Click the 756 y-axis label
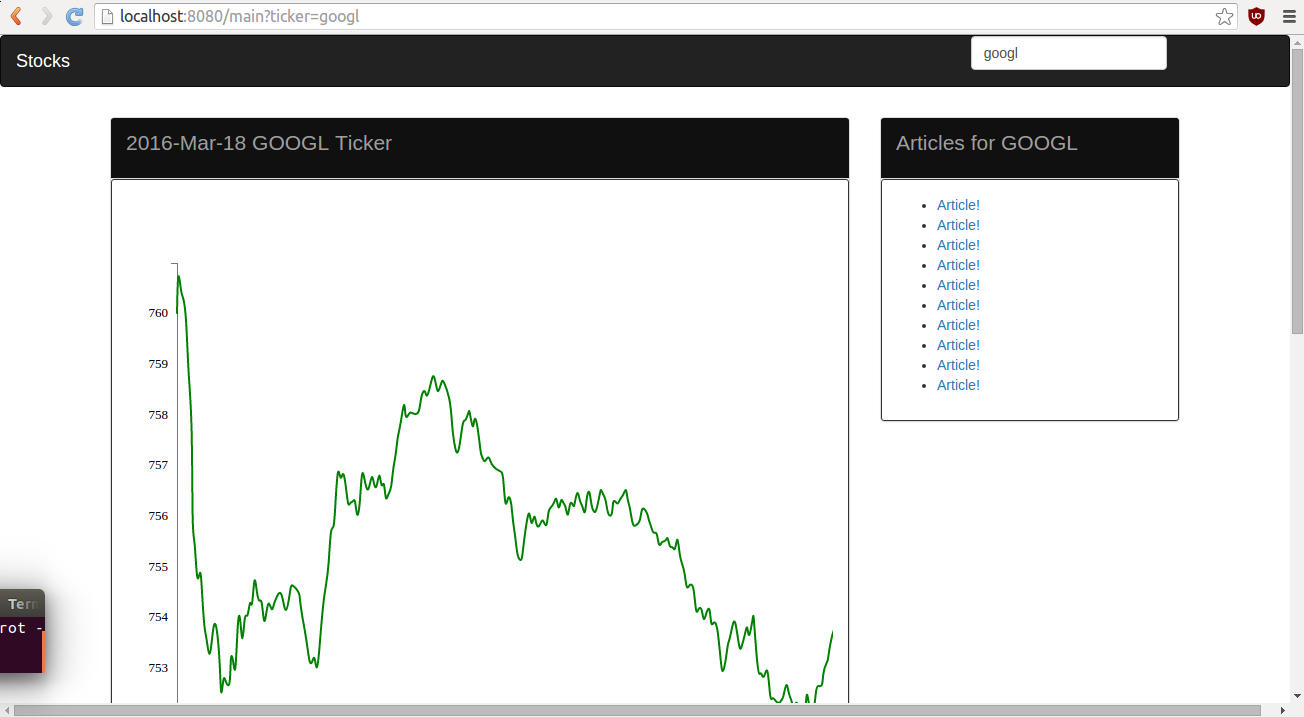The height and width of the screenshot is (717, 1304). pos(158,516)
